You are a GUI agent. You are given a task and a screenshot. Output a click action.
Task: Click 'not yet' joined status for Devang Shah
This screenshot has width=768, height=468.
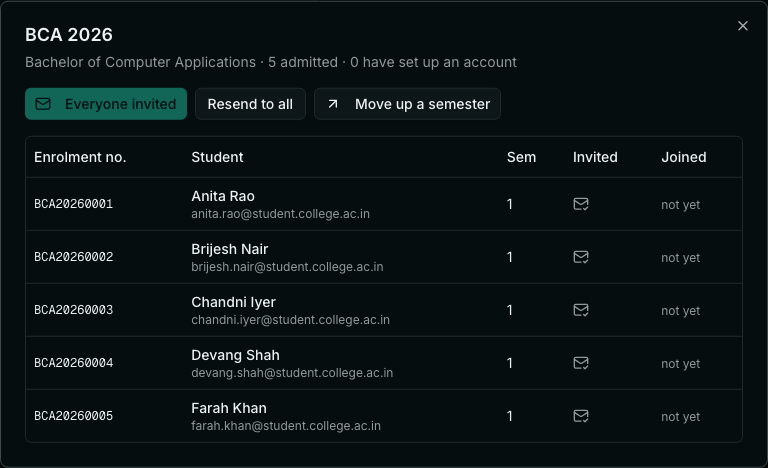point(680,364)
